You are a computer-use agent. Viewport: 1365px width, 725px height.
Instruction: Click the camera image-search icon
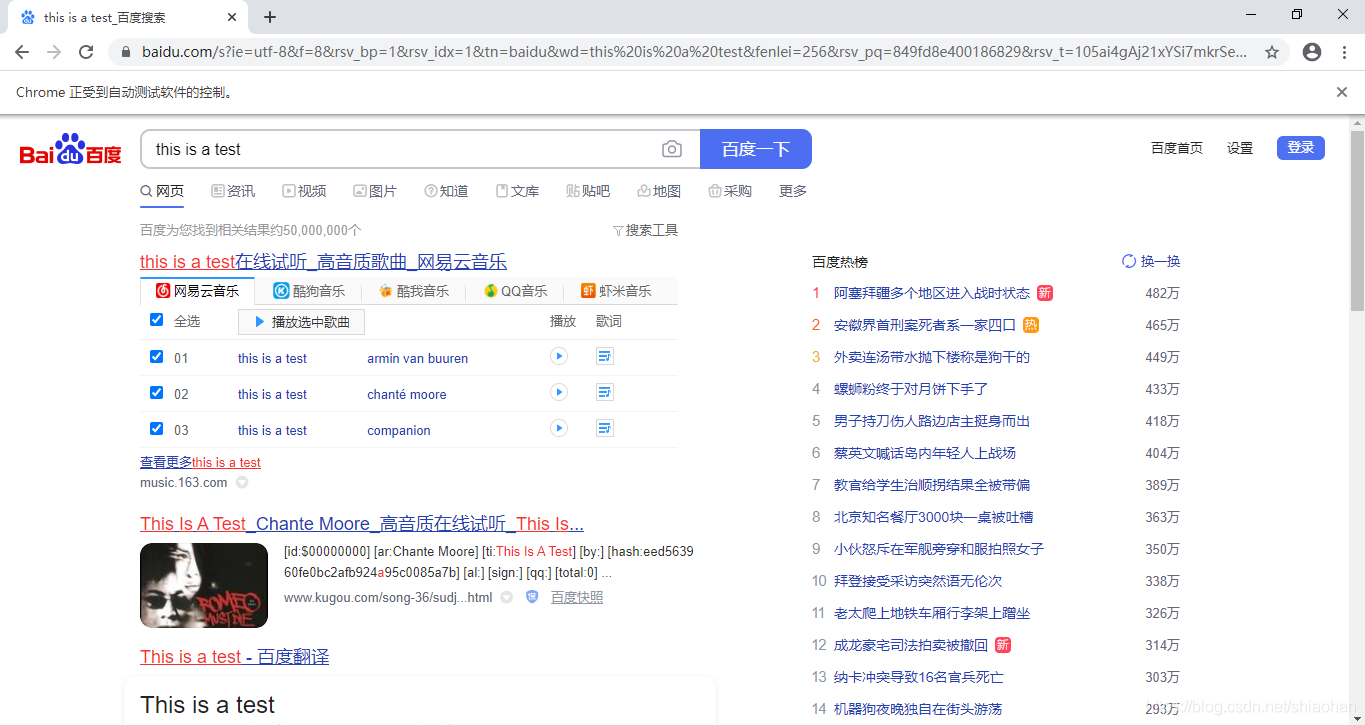672,149
